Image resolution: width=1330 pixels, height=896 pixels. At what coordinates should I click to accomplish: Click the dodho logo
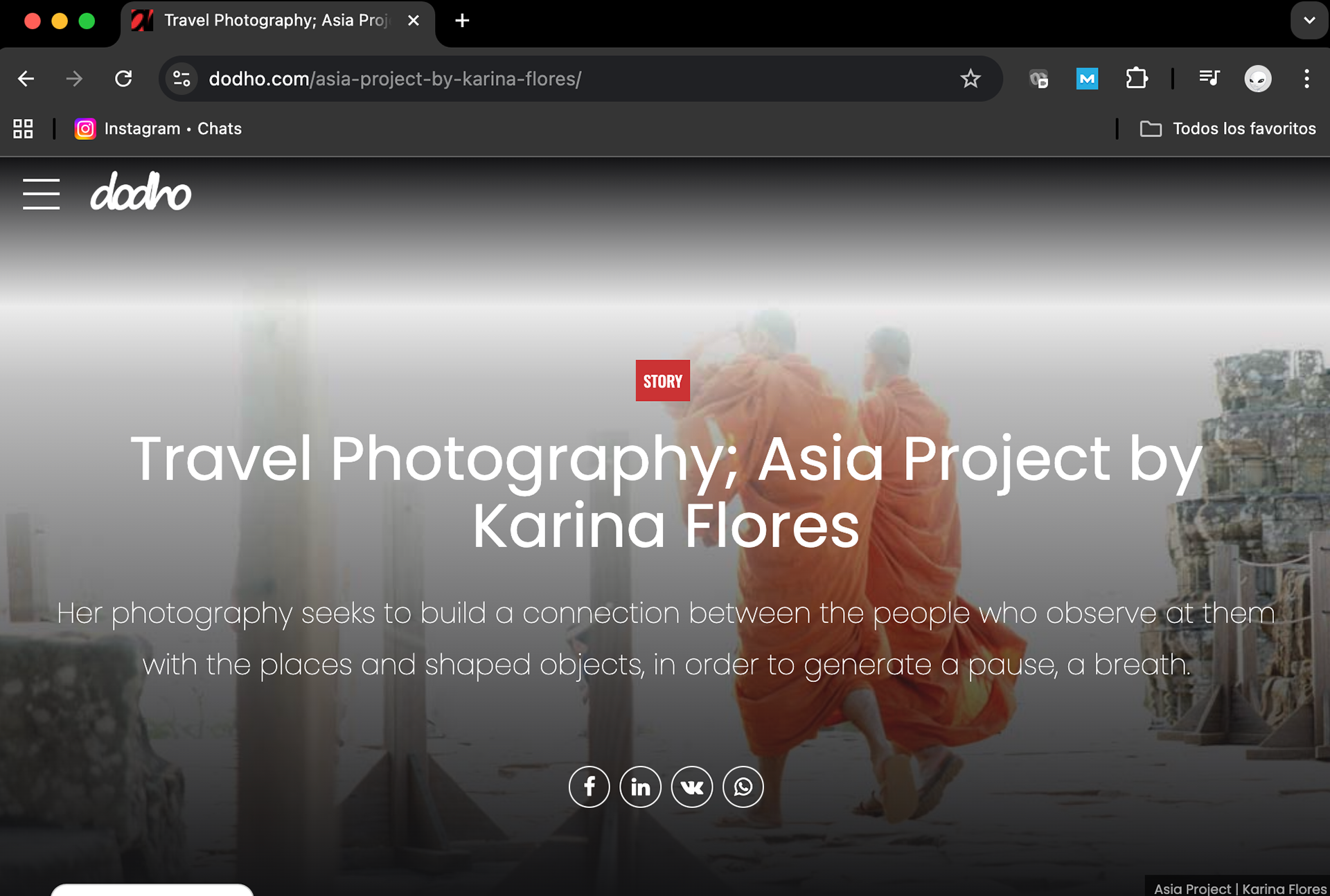click(141, 192)
